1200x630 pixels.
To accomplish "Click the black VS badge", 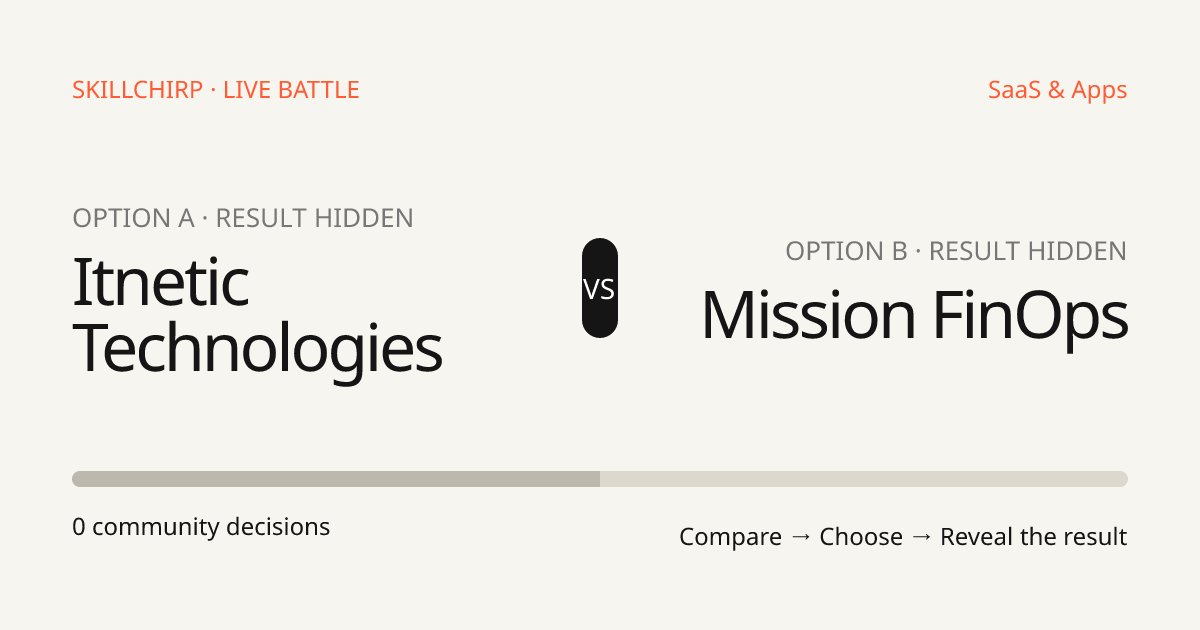I will coord(600,288).
